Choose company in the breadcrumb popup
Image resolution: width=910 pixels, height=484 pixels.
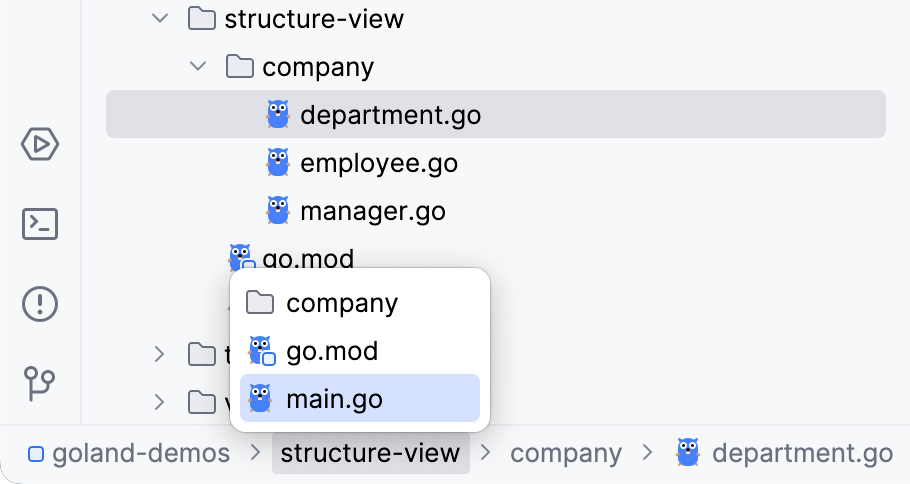(342, 303)
